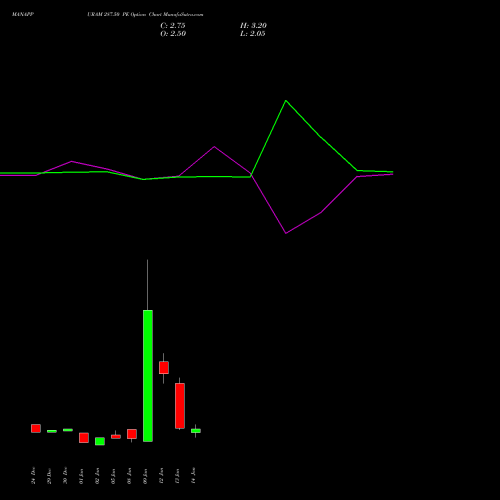
Task: Select the tall green candle for 09 Jan
Action: (x=148, y=376)
